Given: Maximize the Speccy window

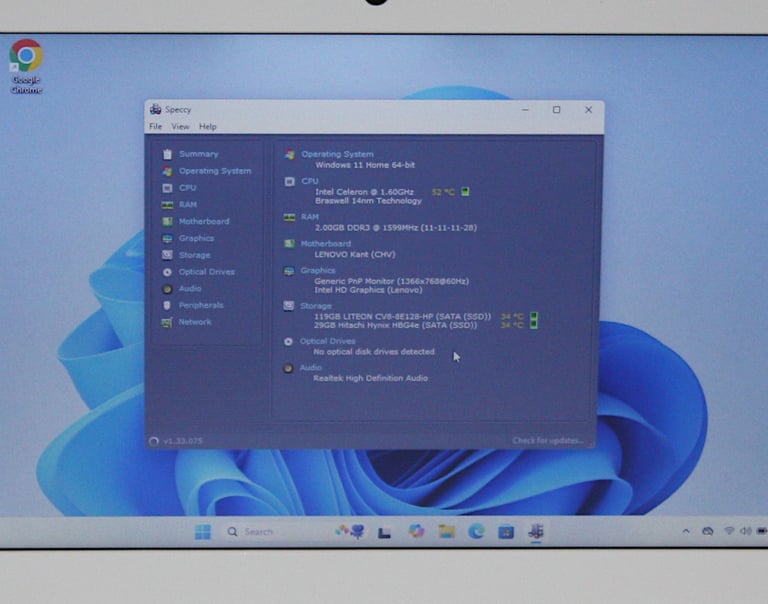Looking at the screenshot, I should coord(556,110).
